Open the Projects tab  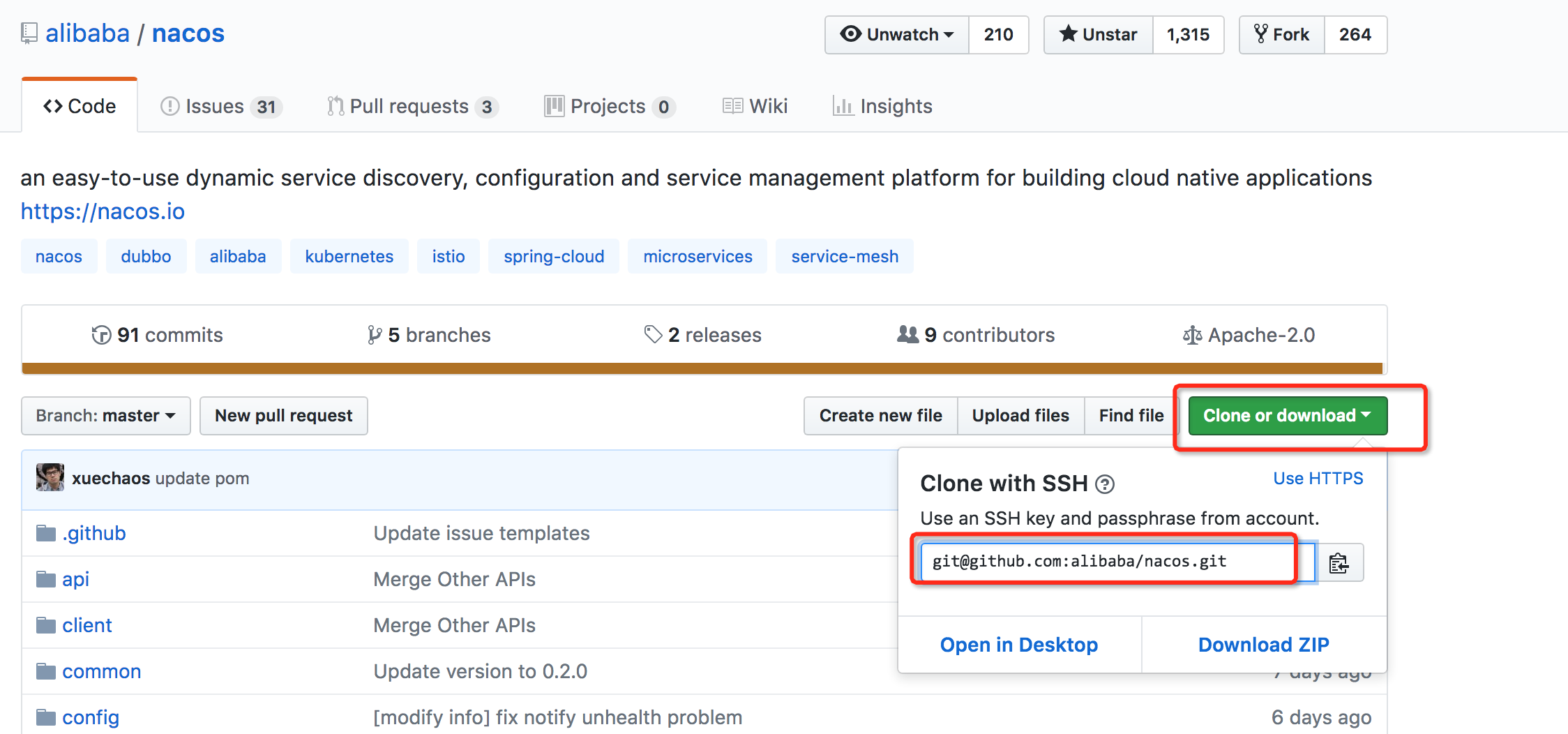click(610, 106)
